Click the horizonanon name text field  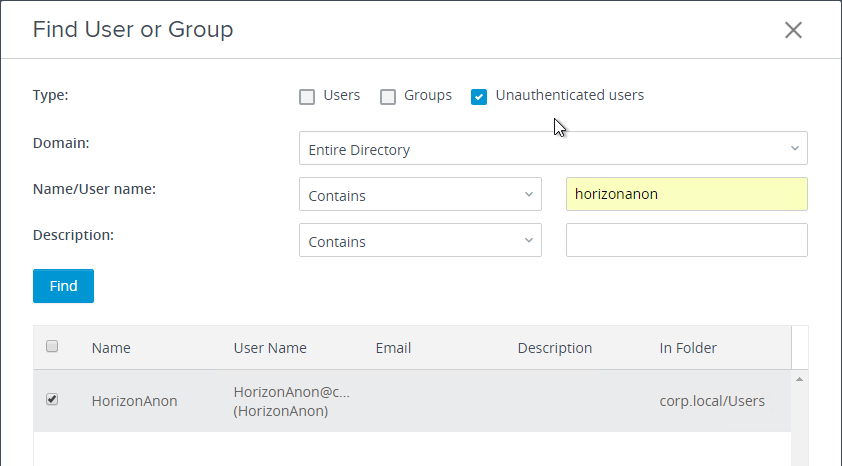pyautogui.click(x=687, y=194)
